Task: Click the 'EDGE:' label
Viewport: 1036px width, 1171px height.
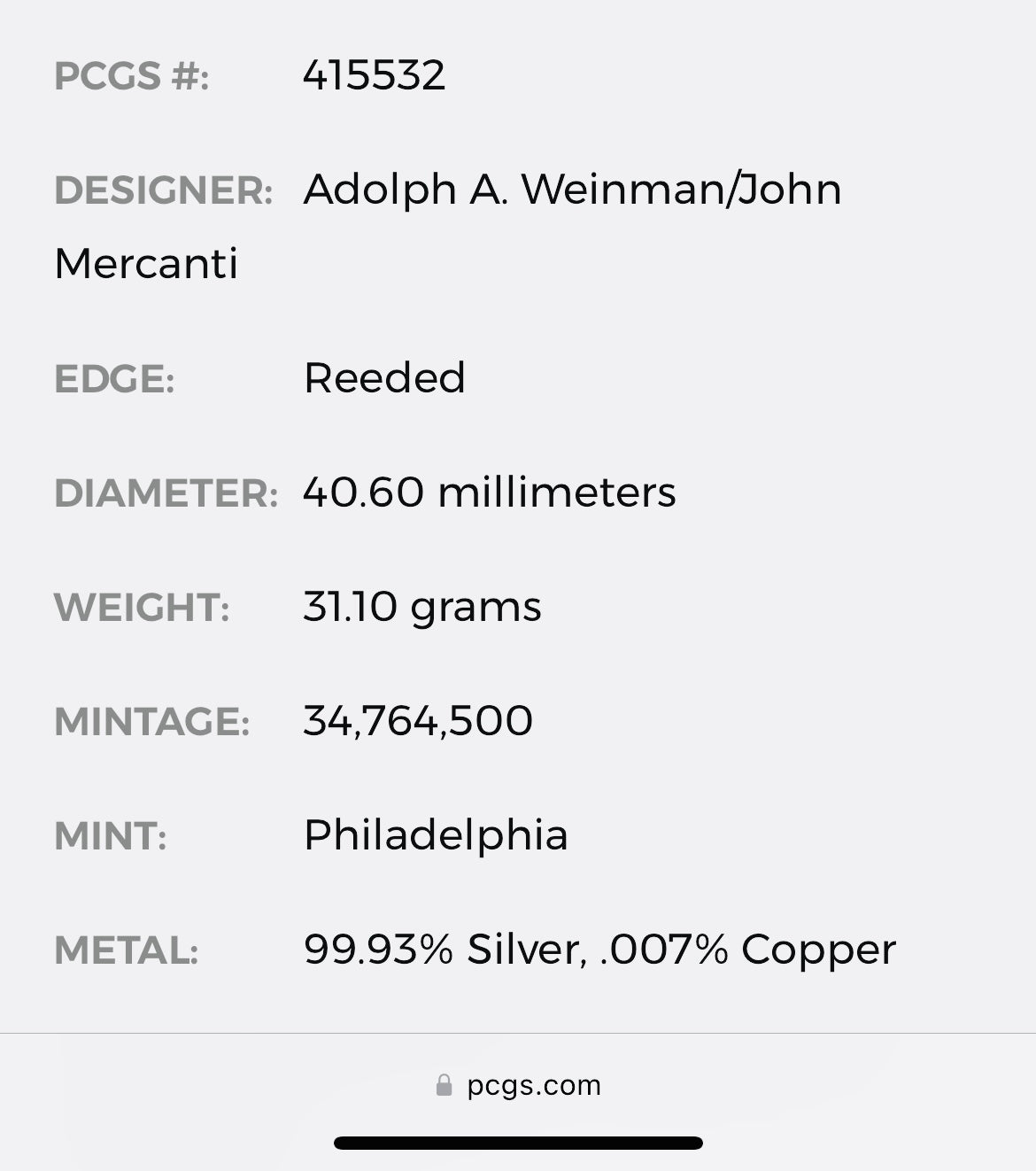Action: [114, 379]
